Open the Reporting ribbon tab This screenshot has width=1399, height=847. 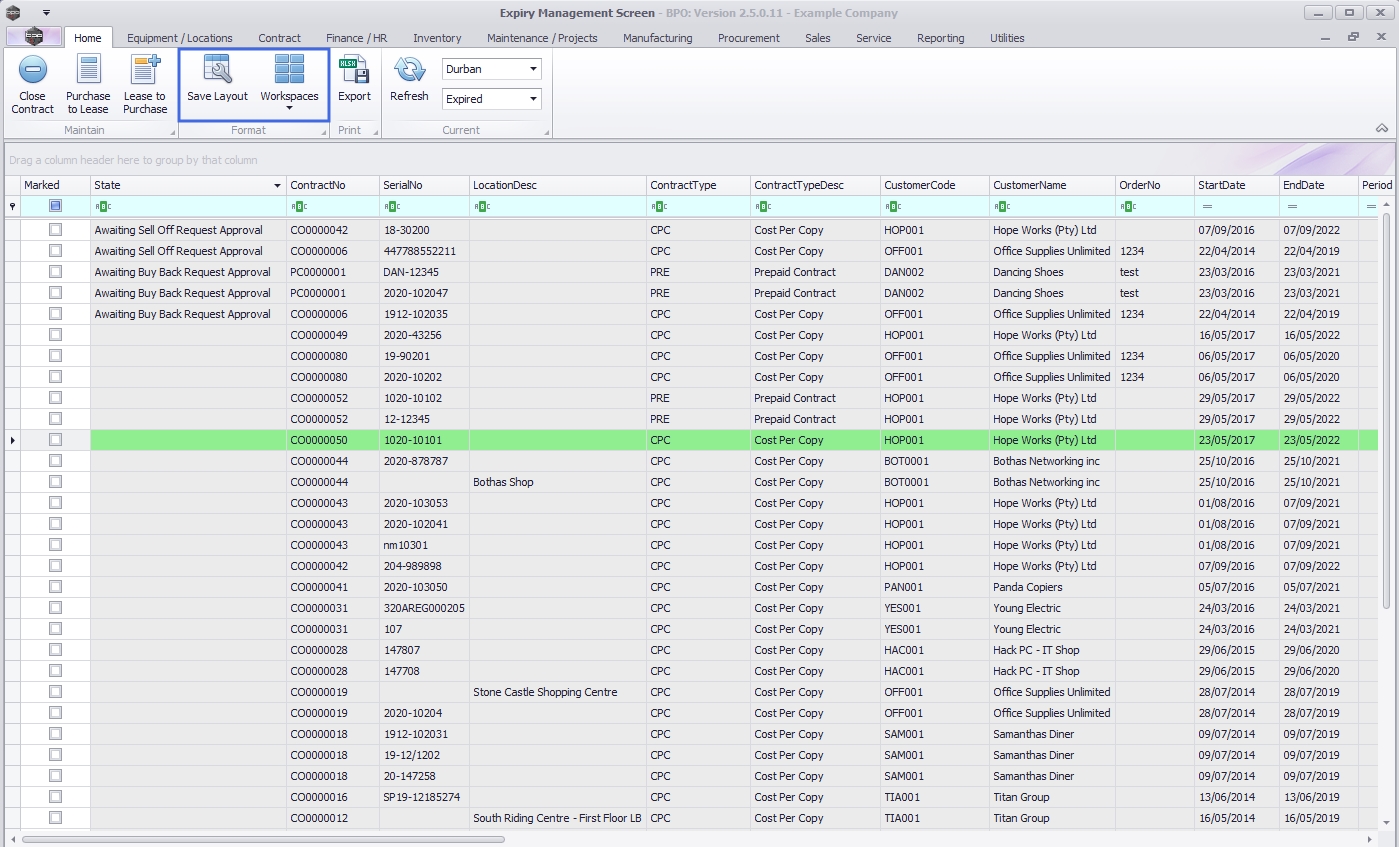coord(940,38)
